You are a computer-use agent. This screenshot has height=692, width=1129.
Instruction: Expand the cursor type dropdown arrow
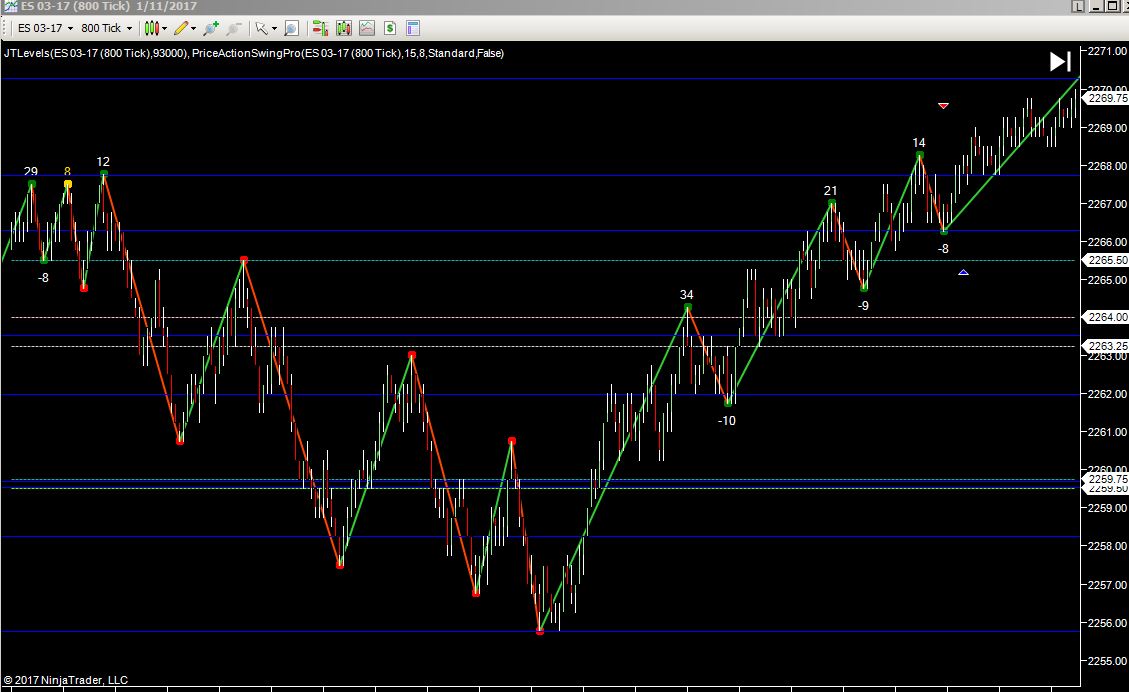pos(274,29)
